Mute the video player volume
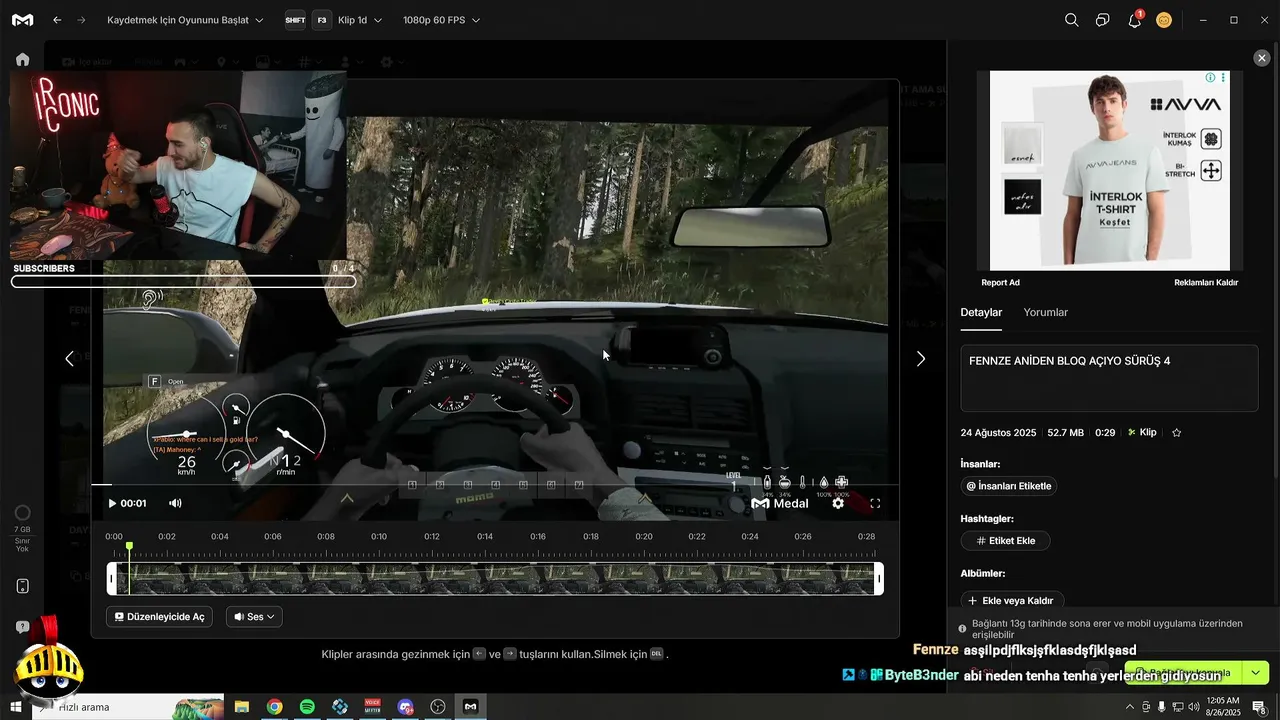Image resolution: width=1280 pixels, height=720 pixels. point(175,503)
